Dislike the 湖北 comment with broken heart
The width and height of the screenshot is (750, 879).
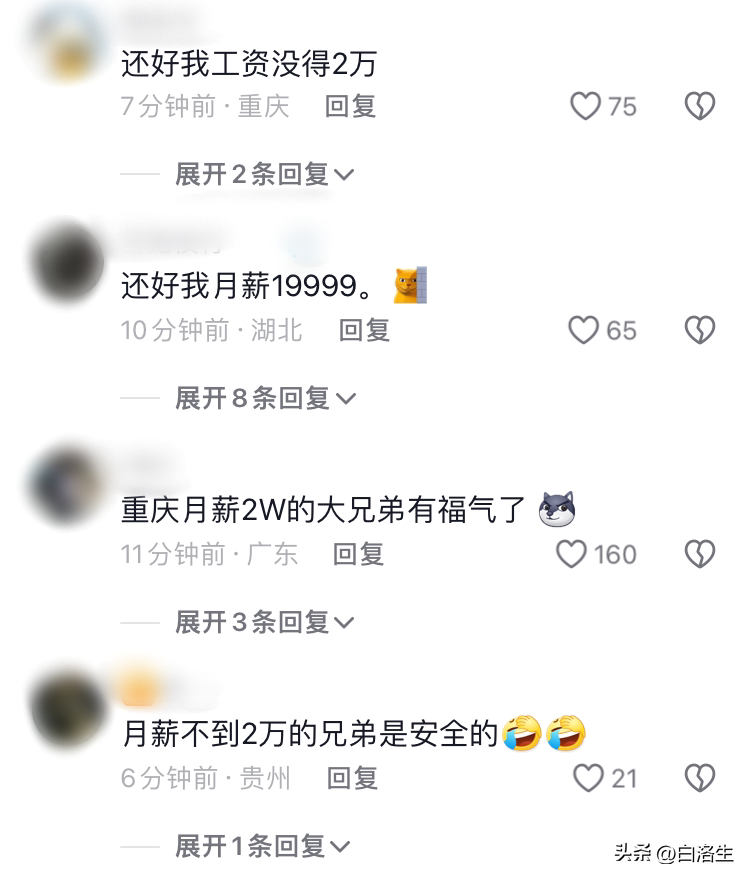click(700, 330)
